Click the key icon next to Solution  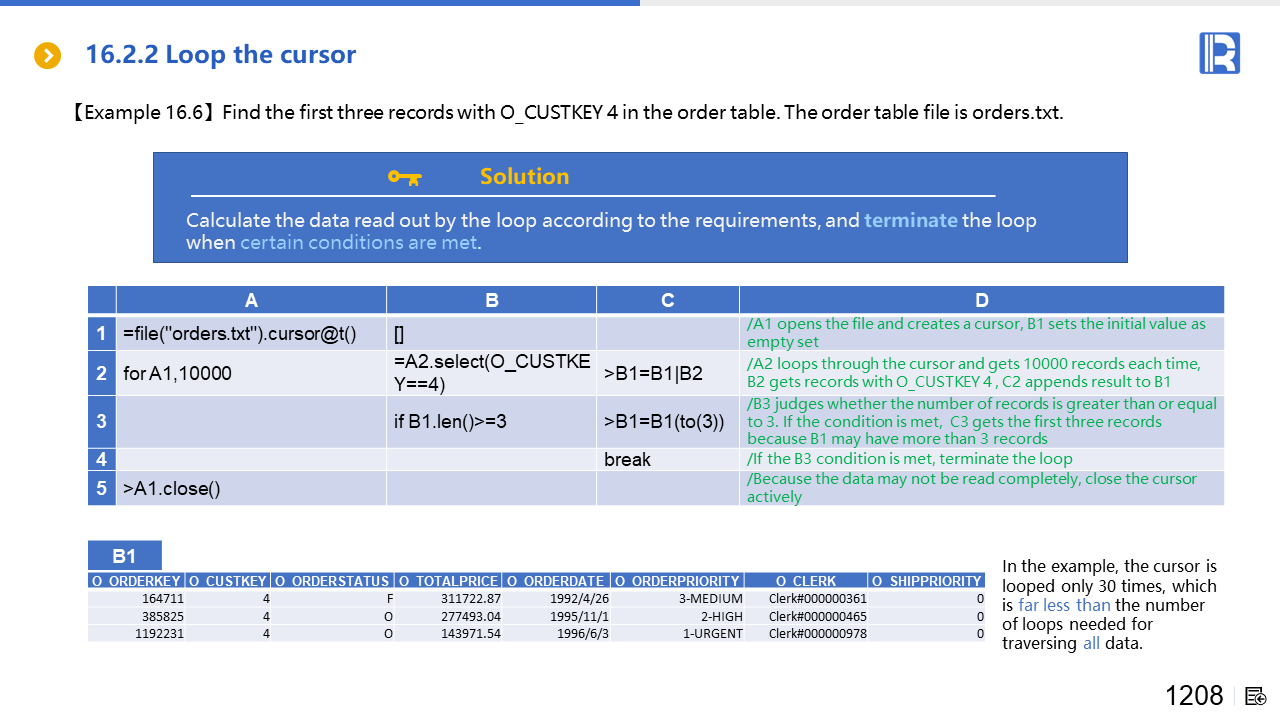(x=405, y=177)
